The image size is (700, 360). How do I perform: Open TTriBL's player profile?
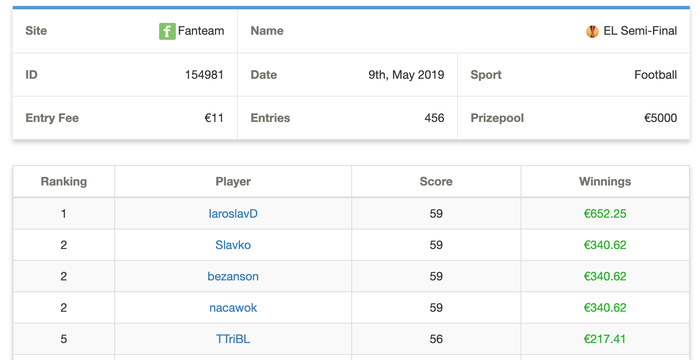(x=233, y=339)
